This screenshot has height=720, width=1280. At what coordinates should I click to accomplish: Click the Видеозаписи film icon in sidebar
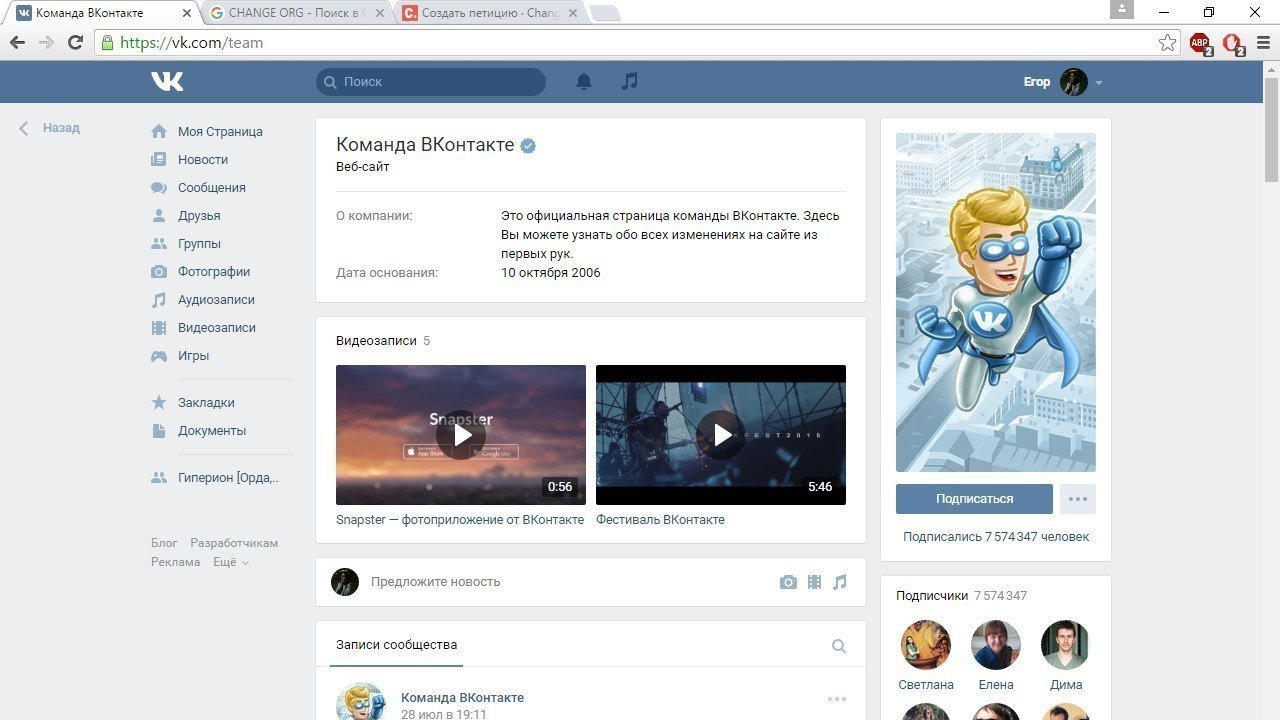pos(158,327)
